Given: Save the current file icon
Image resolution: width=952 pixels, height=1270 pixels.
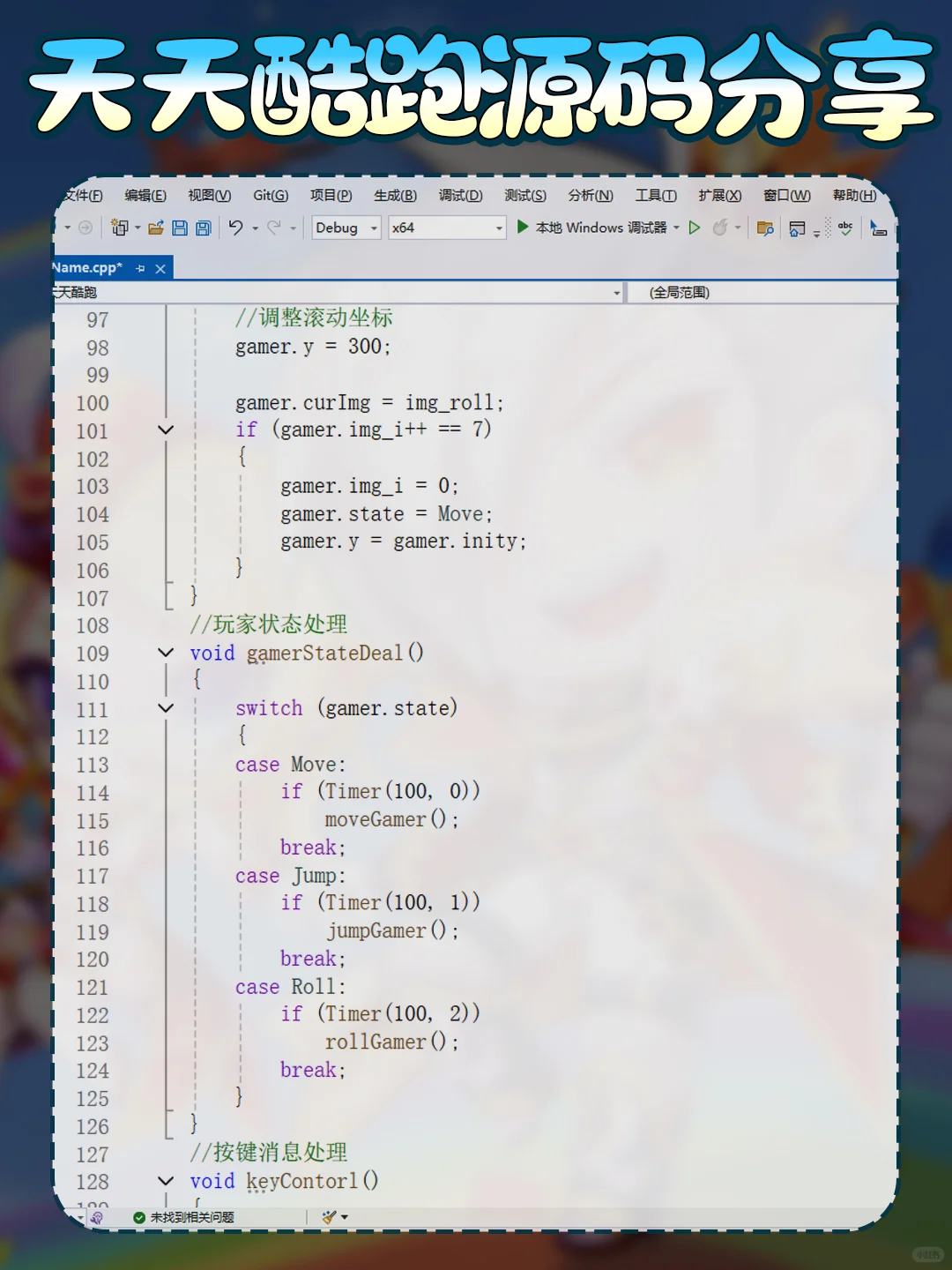Looking at the screenshot, I should pos(180,228).
